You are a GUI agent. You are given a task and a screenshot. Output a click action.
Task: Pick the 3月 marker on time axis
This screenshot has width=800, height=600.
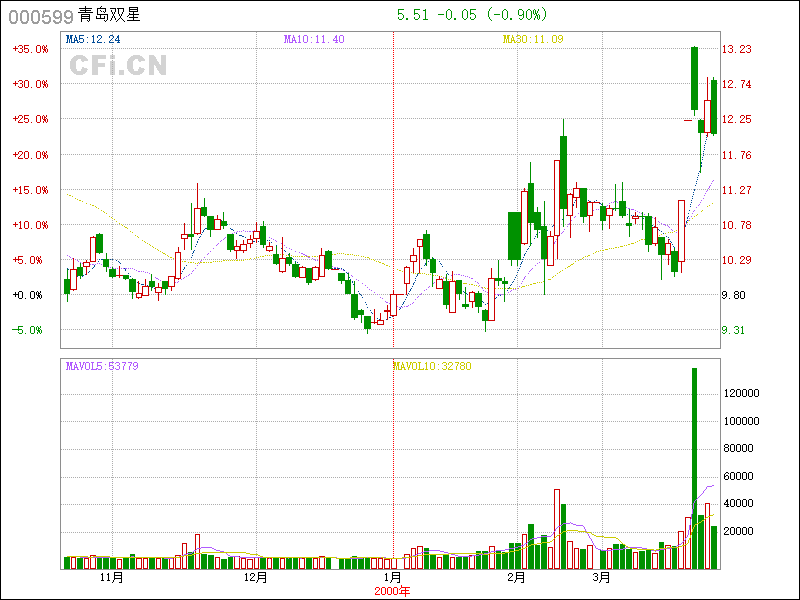[600, 578]
